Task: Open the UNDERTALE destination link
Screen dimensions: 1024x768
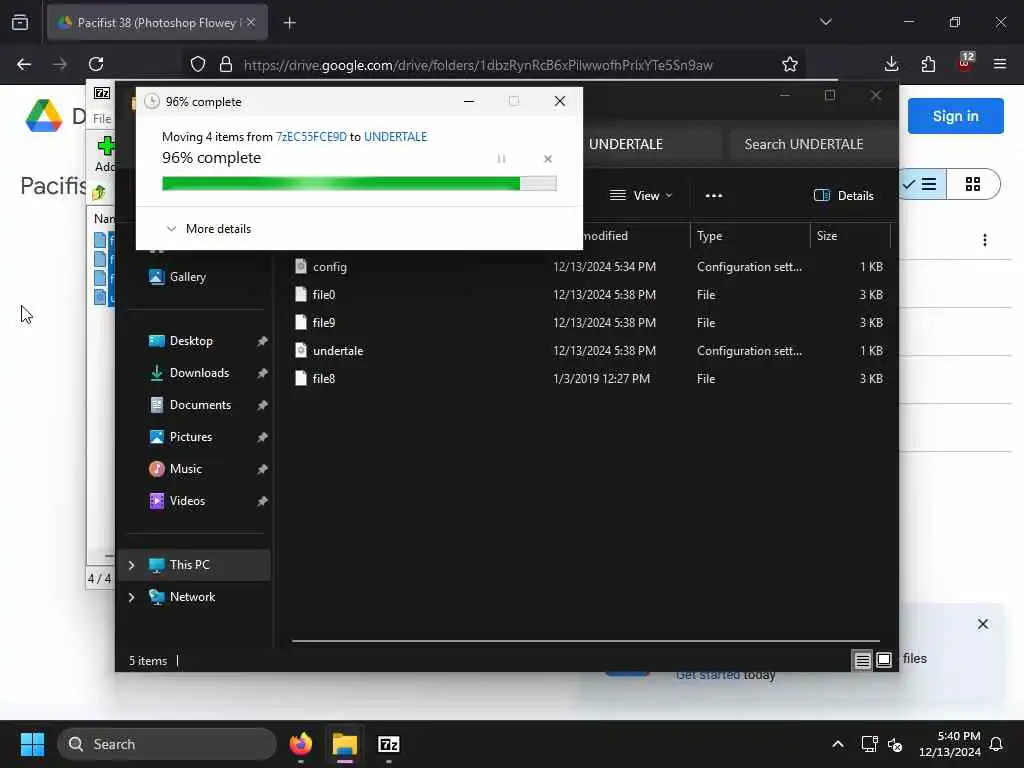Action: (x=395, y=136)
